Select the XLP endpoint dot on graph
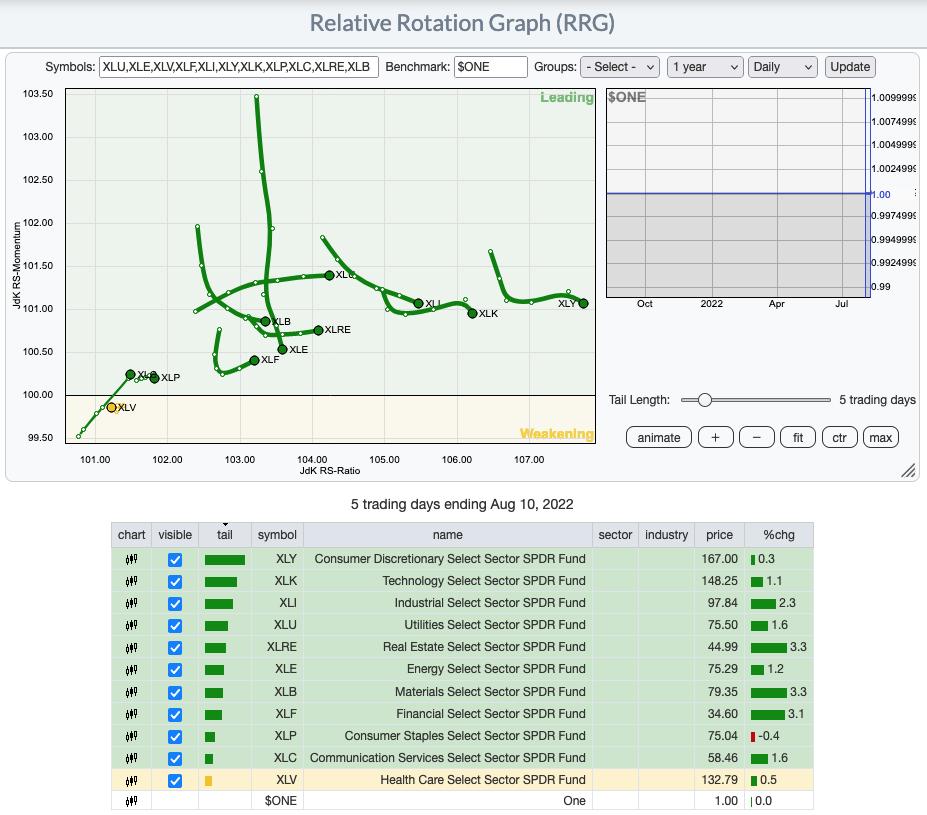 [155, 378]
